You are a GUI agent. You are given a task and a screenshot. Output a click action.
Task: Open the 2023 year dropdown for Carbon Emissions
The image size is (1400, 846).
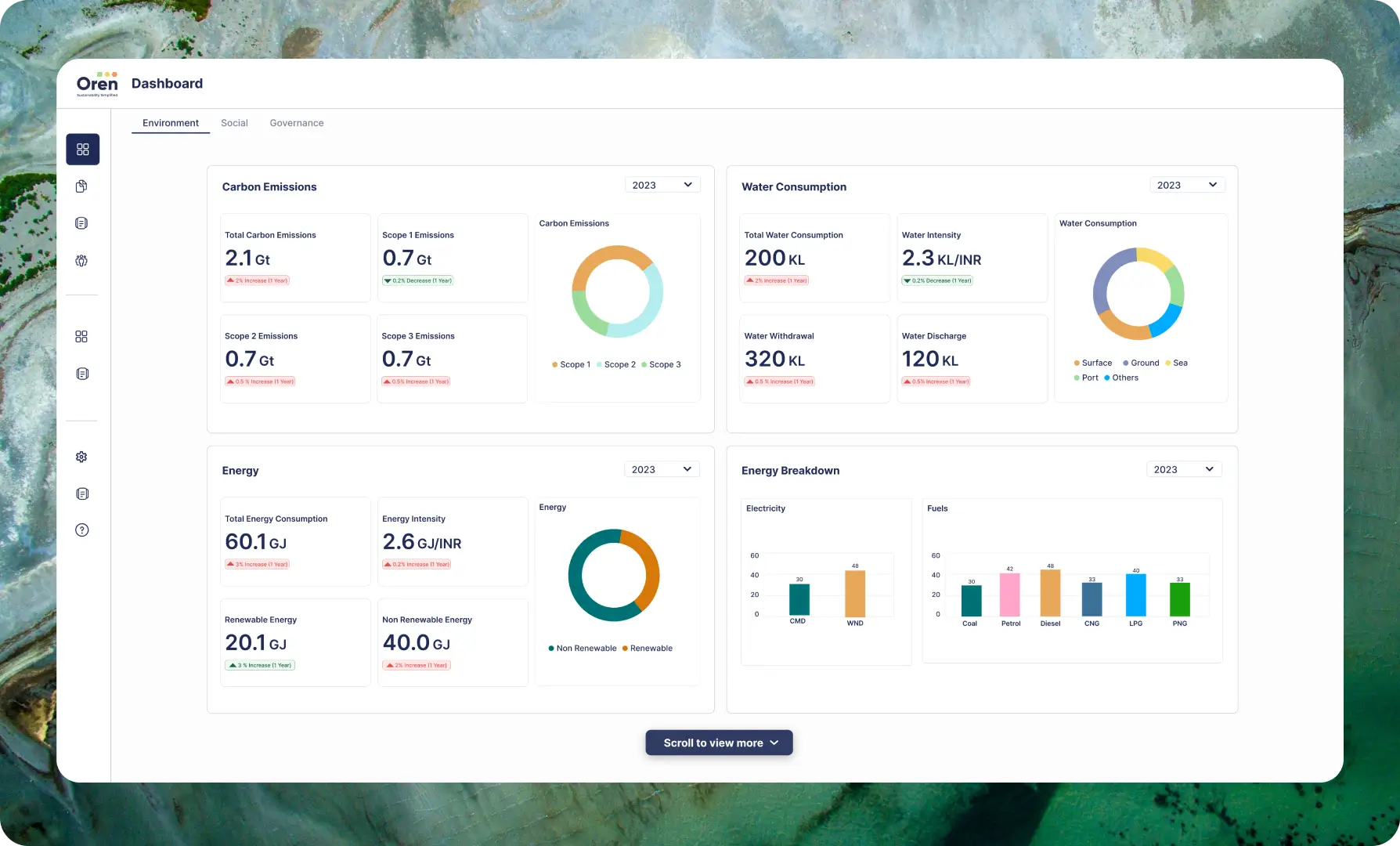[662, 184]
